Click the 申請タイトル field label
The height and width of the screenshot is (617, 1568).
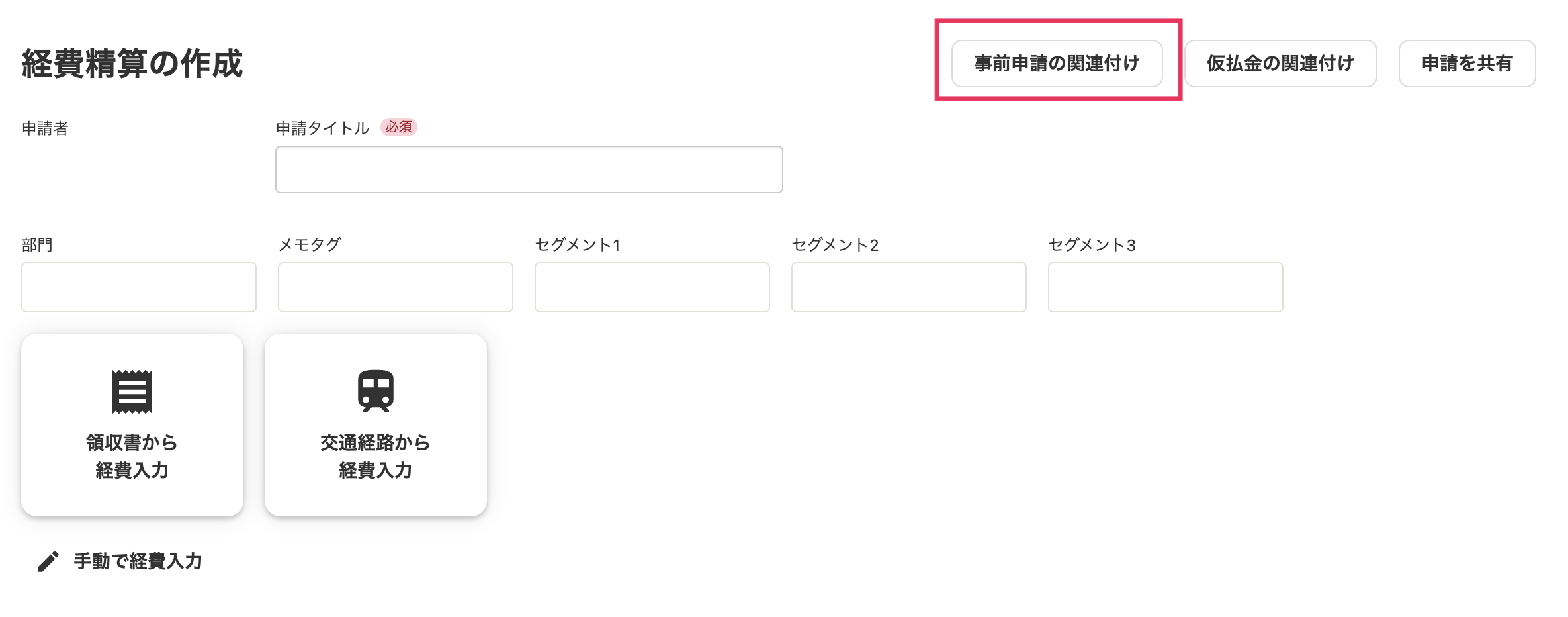point(322,128)
